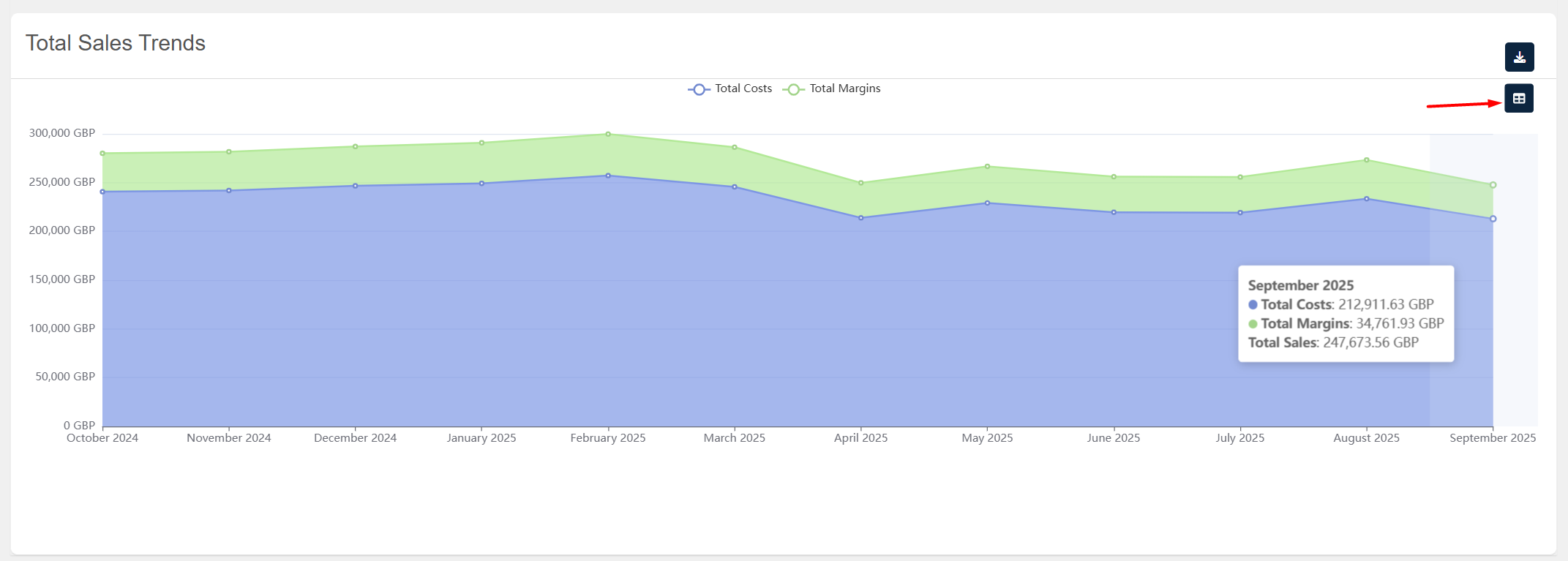Toggle the Total Costs legend series
The height and width of the screenshot is (561, 1568).
[x=730, y=89]
